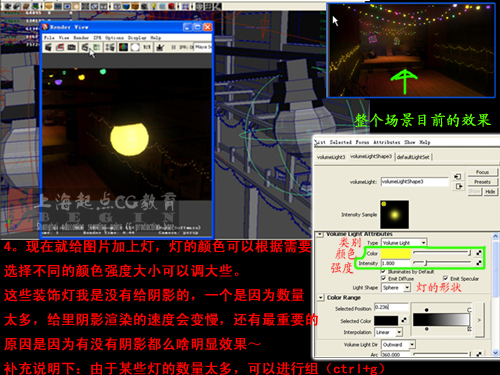The height and width of the screenshot is (375, 500).
Task: Click the IPR render icon in Render View
Action: (x=85, y=48)
